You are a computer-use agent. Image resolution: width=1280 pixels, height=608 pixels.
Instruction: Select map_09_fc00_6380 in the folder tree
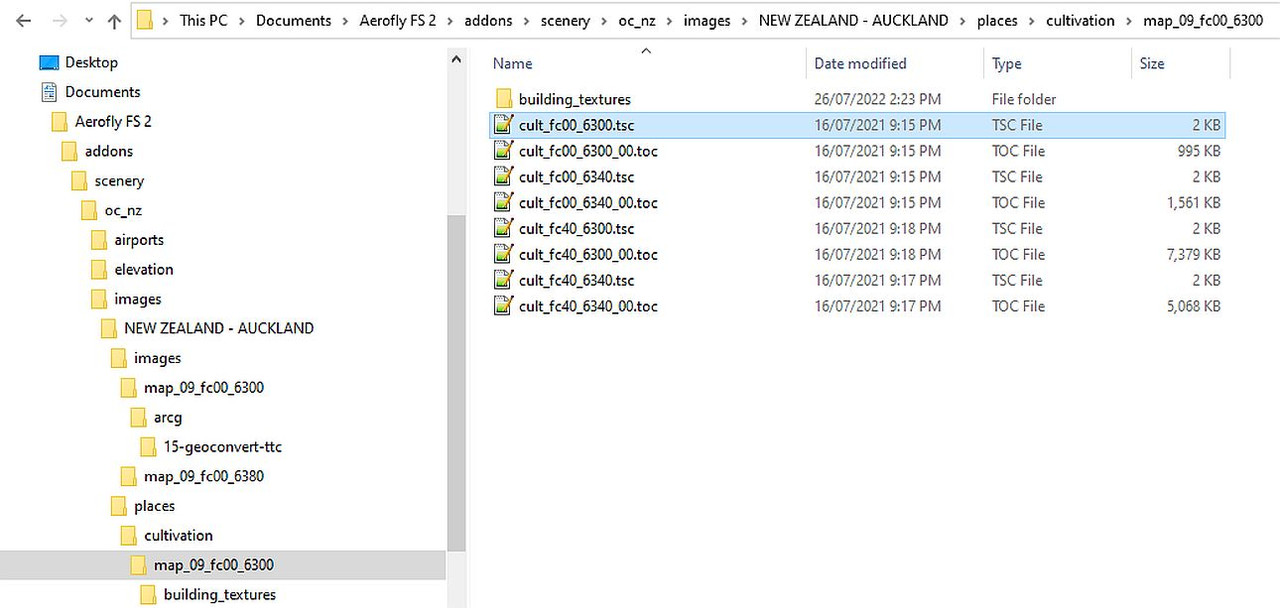tap(204, 476)
